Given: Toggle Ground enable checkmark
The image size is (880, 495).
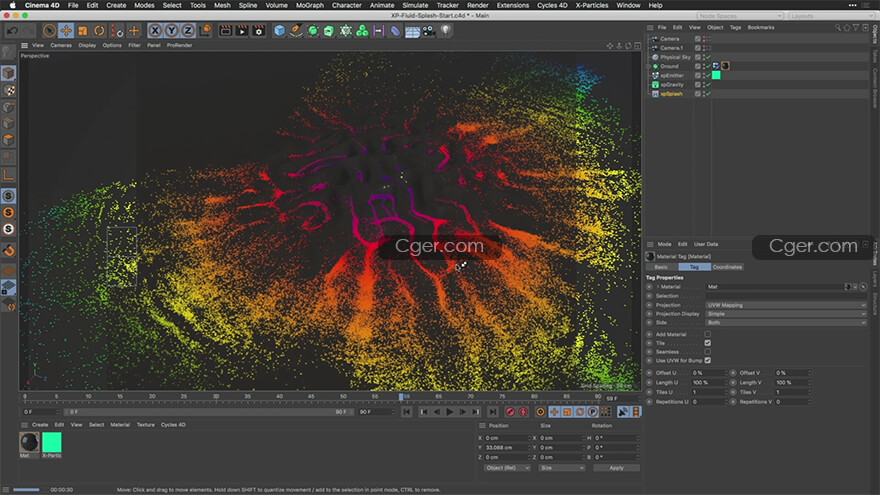Looking at the screenshot, I should 708,66.
